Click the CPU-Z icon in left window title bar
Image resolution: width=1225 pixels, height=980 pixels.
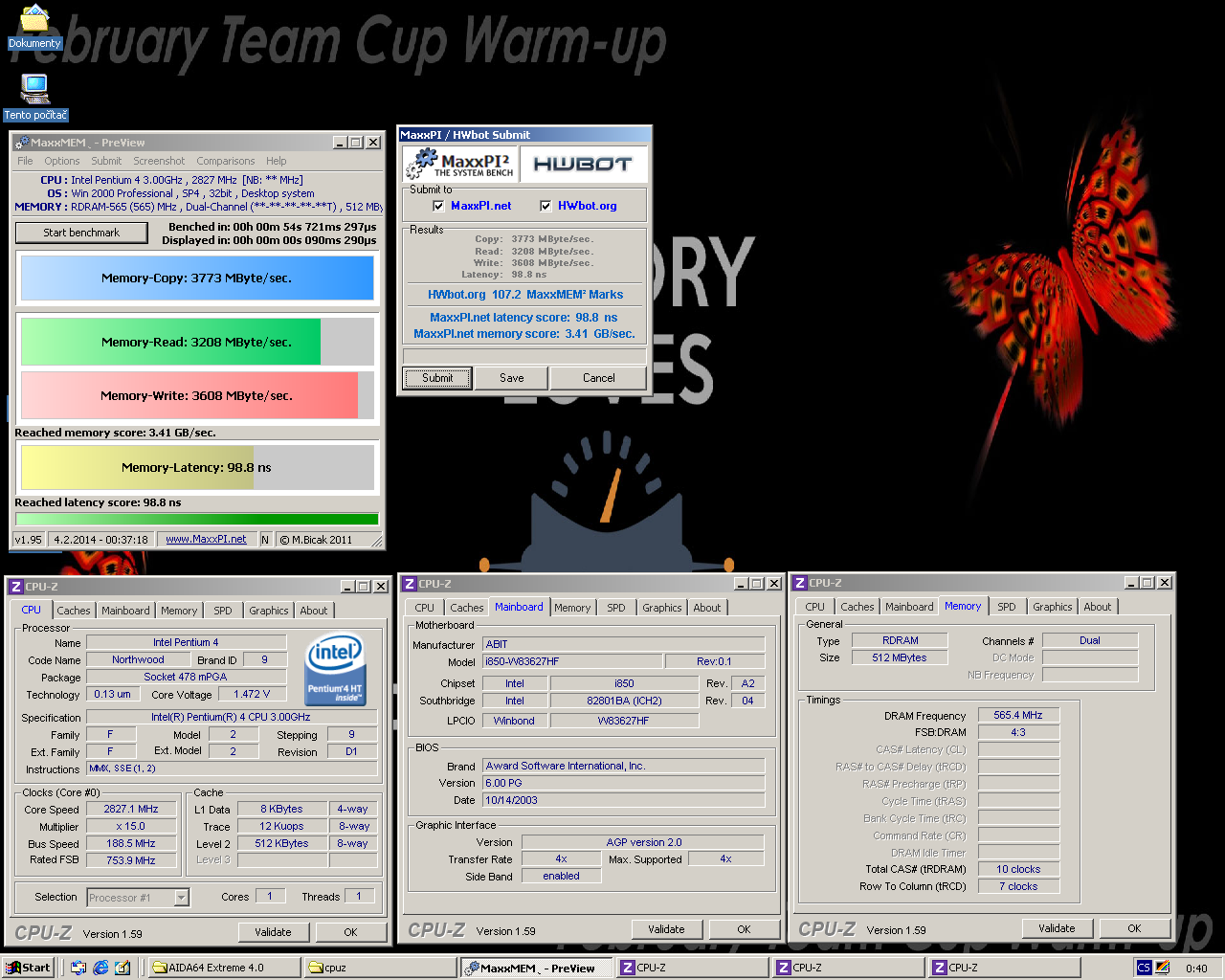tap(16, 587)
